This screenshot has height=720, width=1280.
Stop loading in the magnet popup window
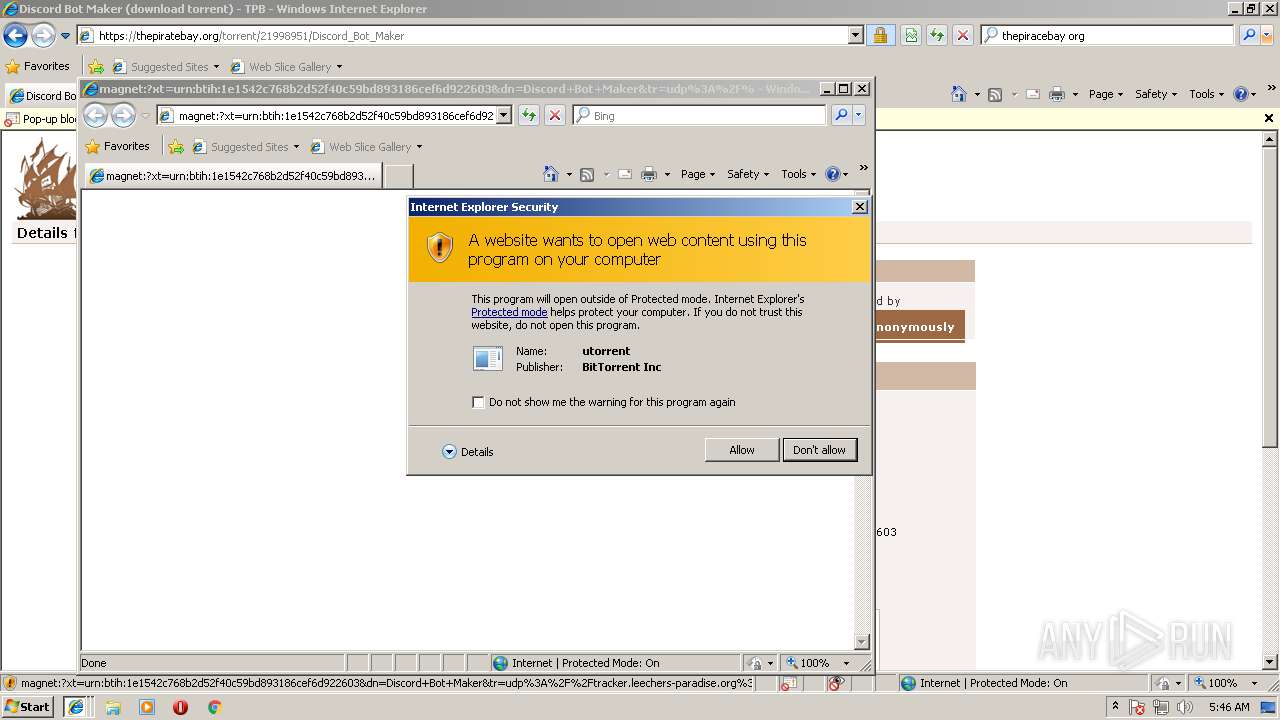(555, 116)
